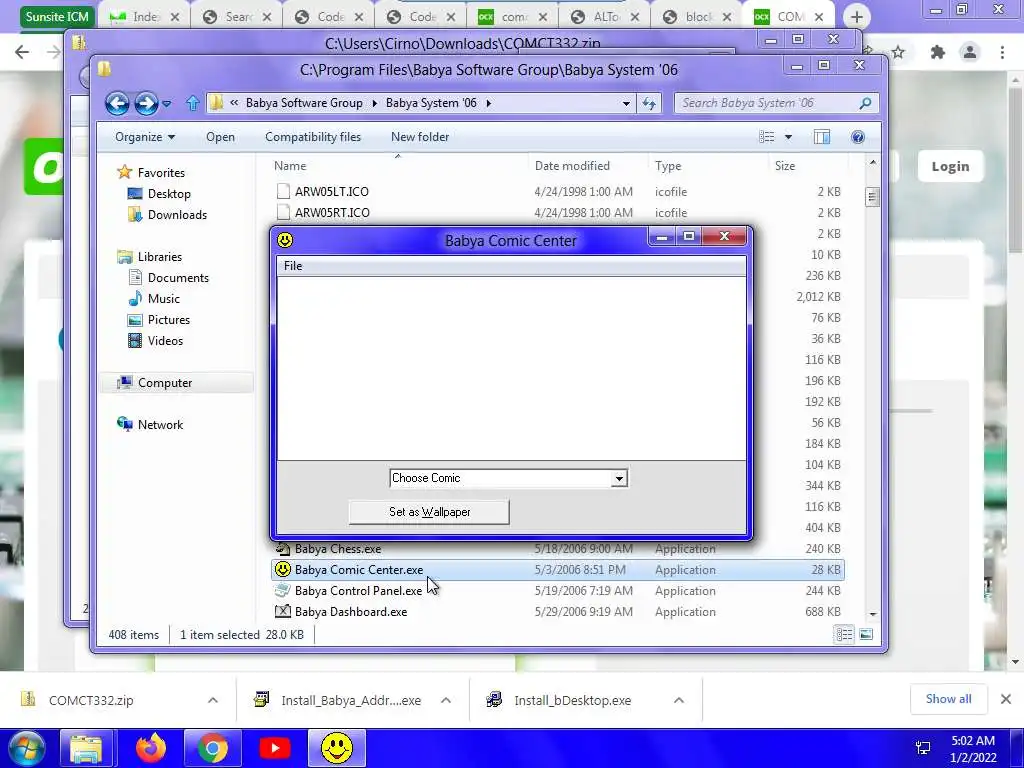Click Babya Software Group breadcrumb

tap(304, 103)
